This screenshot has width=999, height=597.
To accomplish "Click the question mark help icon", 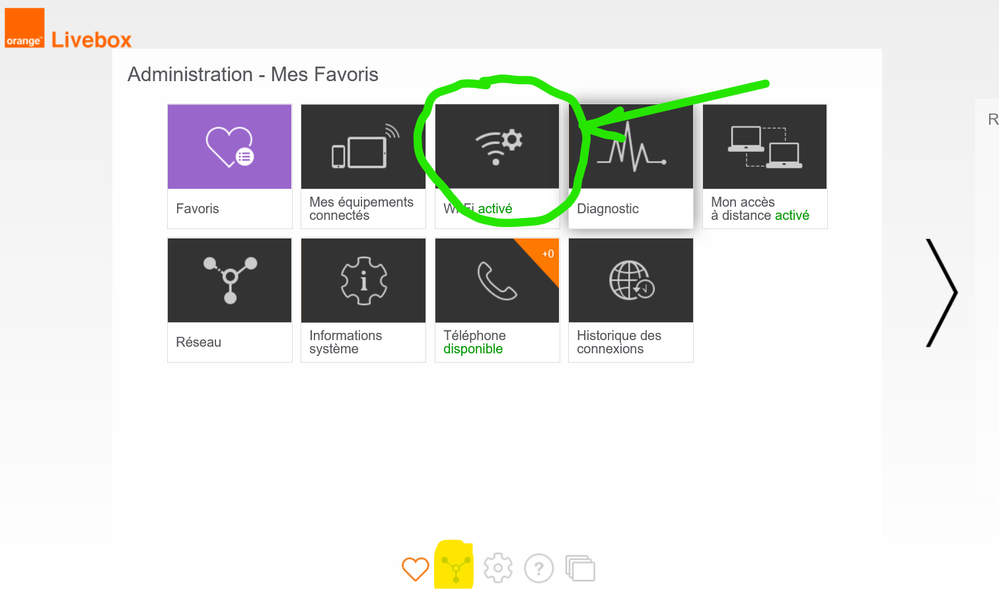I will pyautogui.click(x=539, y=569).
